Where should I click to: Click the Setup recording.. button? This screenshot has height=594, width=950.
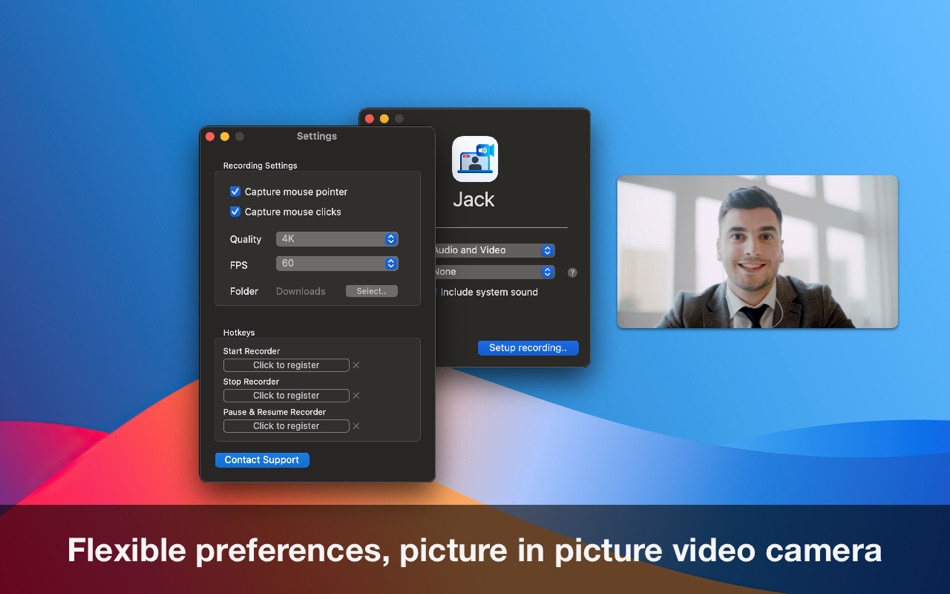528,348
